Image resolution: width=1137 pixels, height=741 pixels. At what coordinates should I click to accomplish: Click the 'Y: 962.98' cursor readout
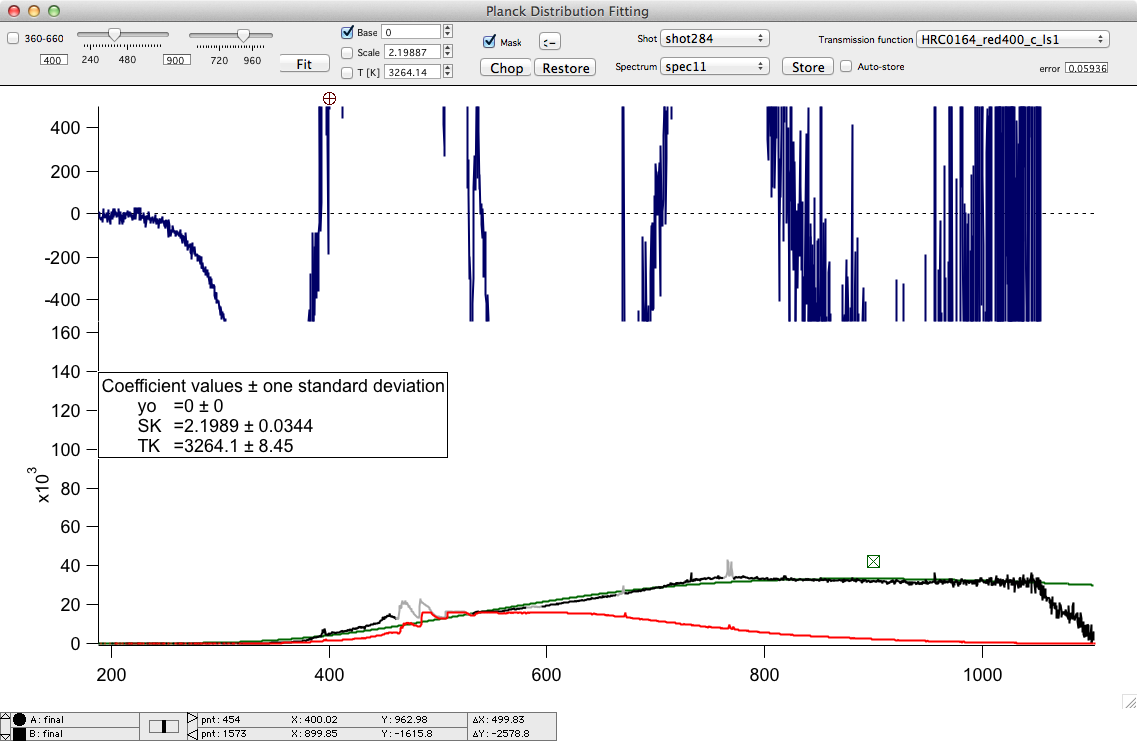(404, 719)
